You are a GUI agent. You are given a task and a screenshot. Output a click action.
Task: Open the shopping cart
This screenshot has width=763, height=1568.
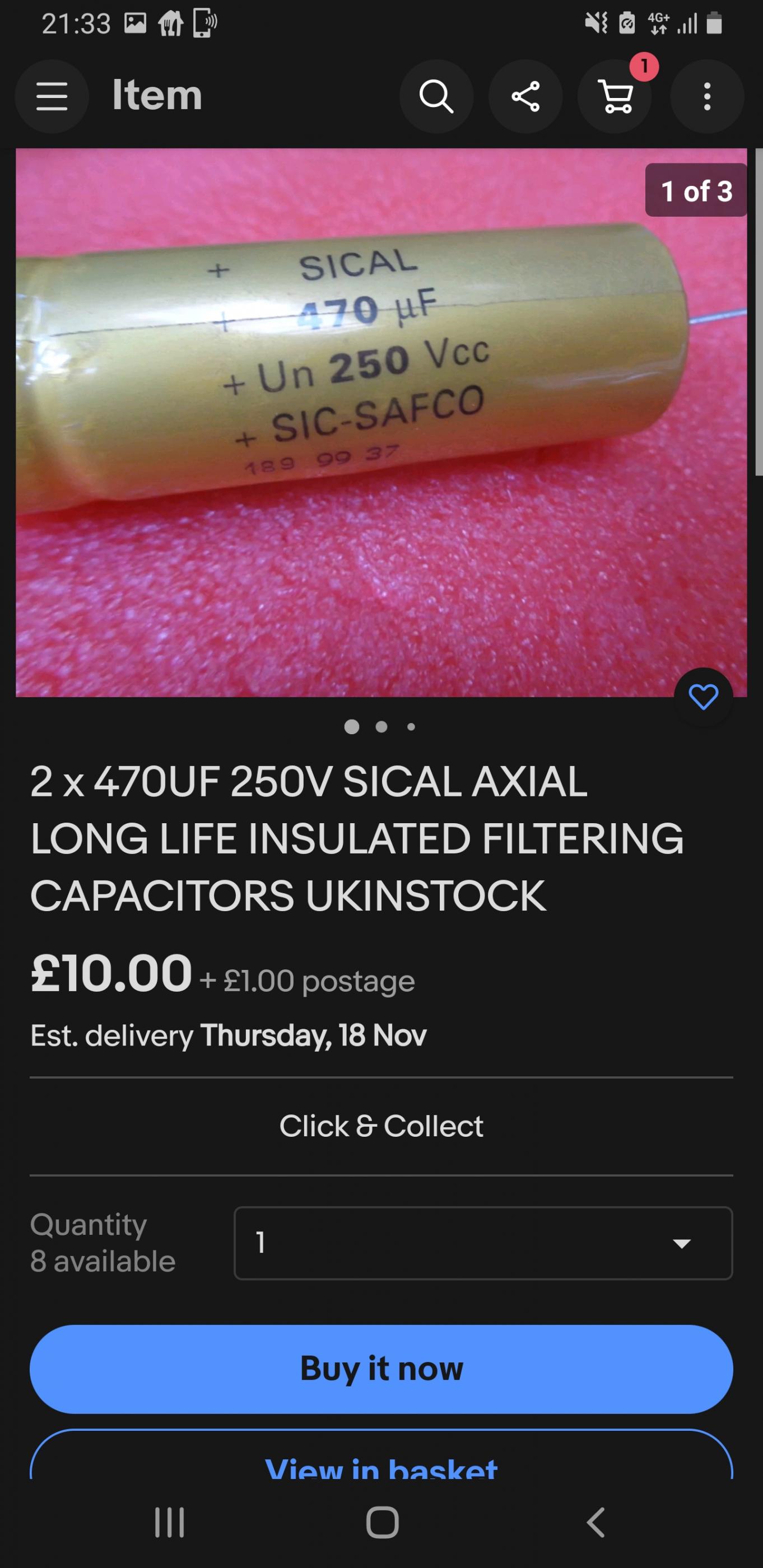pos(615,96)
